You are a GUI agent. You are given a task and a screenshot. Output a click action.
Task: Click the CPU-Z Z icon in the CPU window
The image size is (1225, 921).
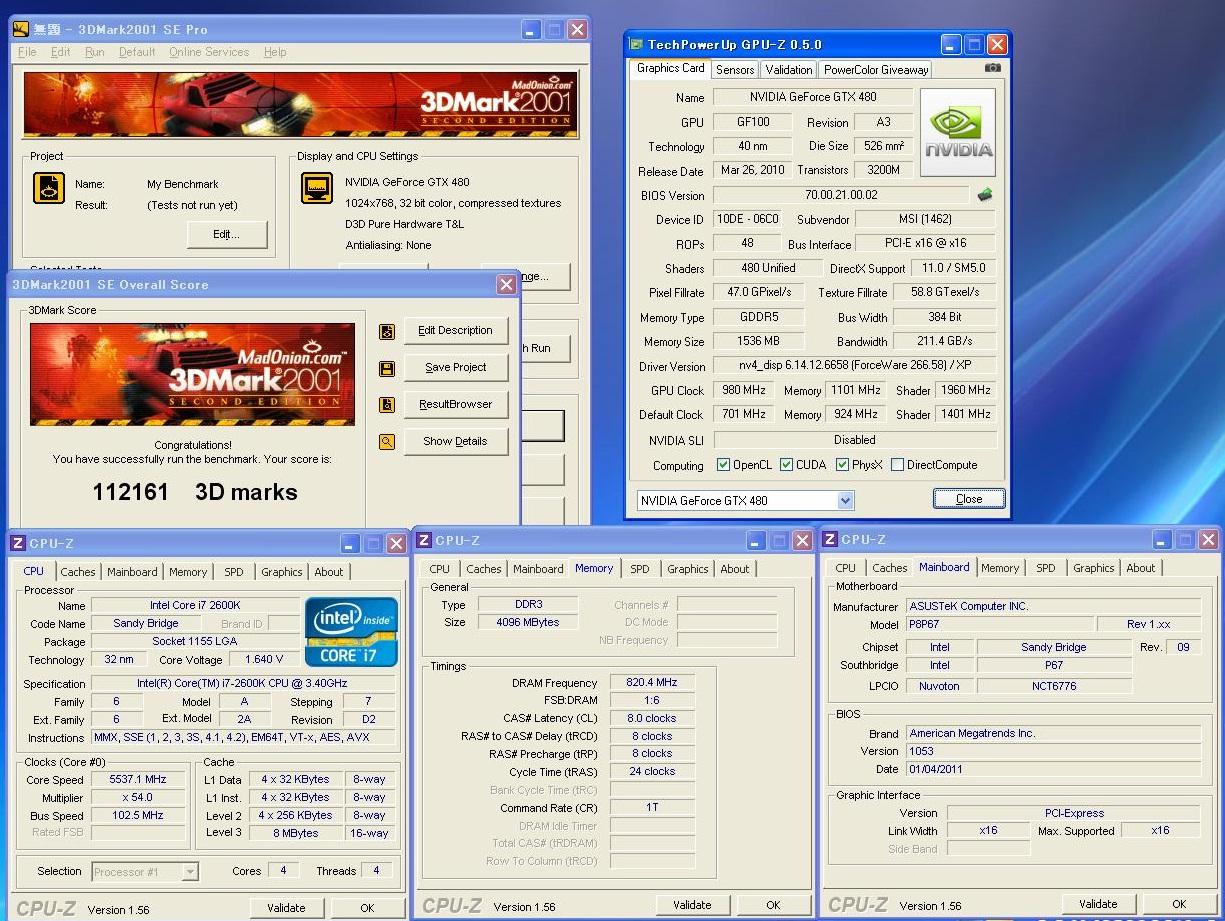(18, 543)
